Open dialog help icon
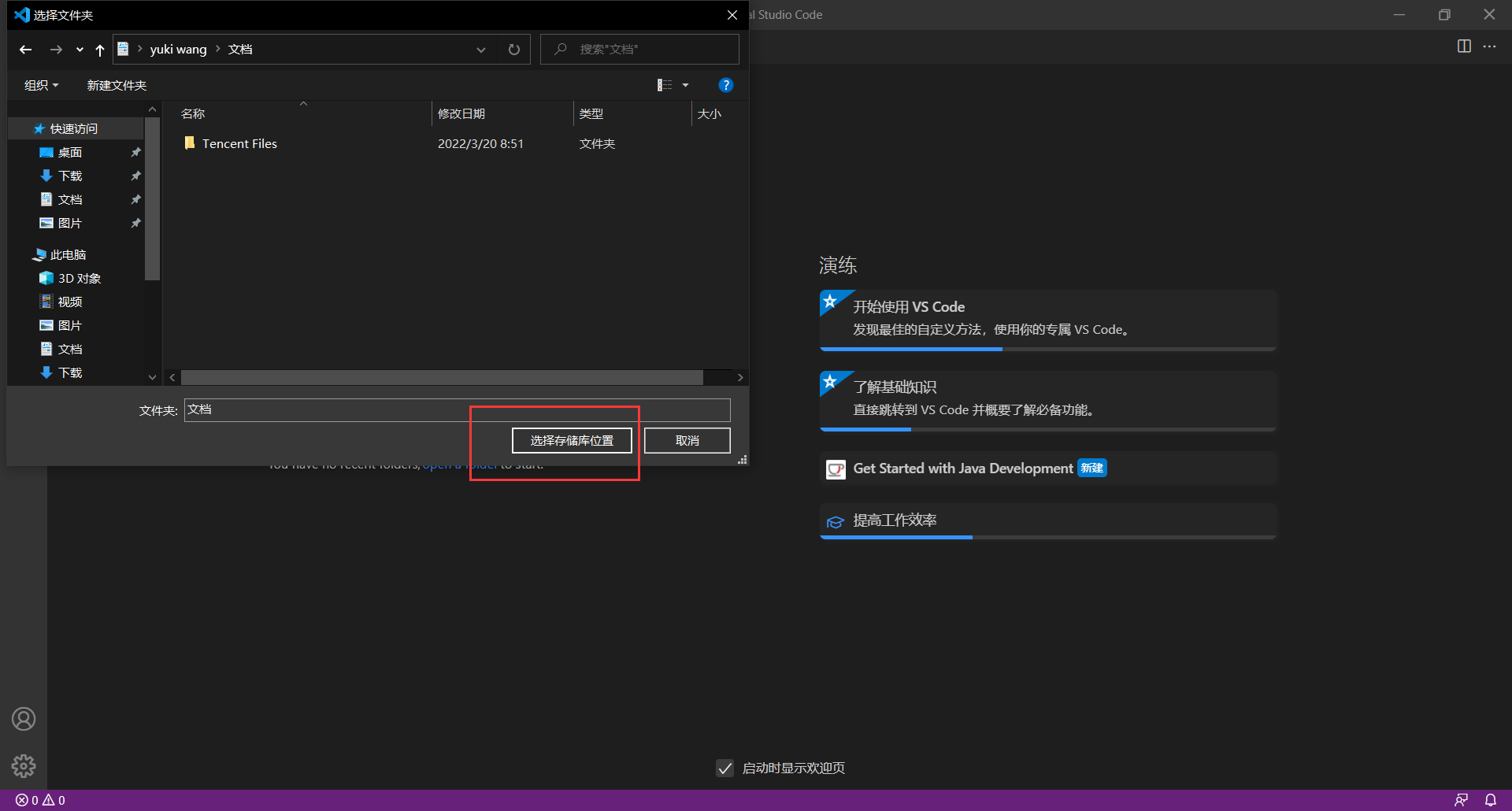Image resolution: width=1512 pixels, height=811 pixels. pos(726,85)
